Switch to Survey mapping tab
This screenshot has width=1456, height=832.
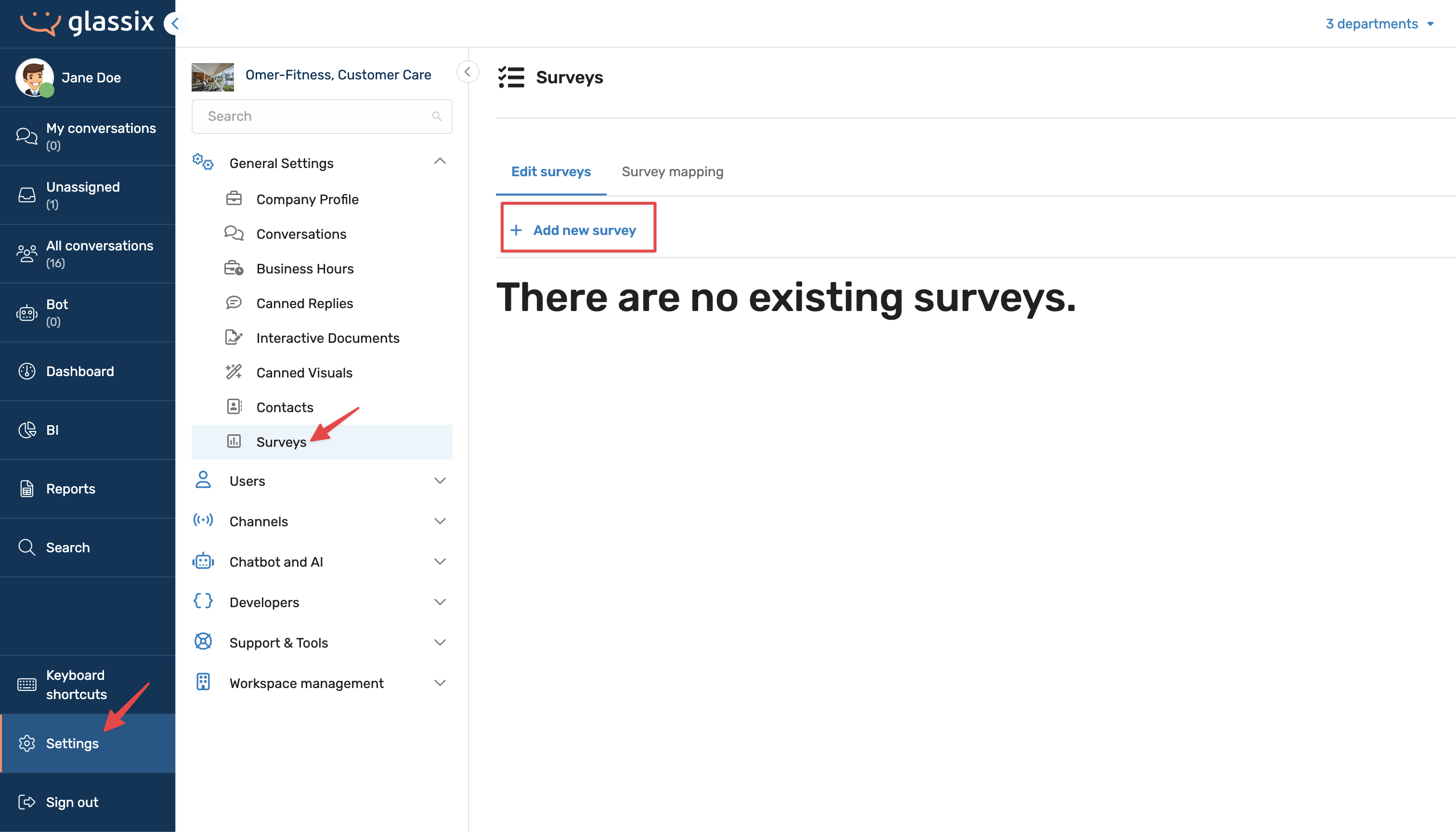[672, 171]
